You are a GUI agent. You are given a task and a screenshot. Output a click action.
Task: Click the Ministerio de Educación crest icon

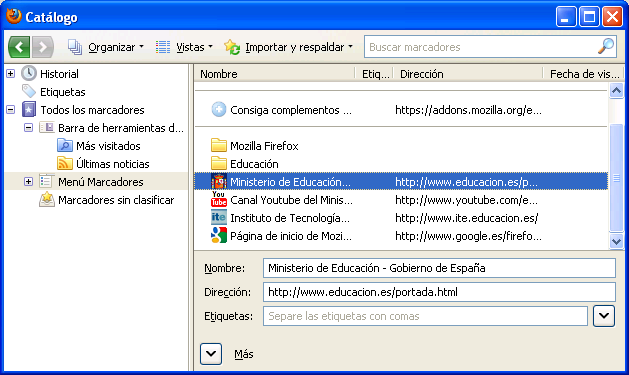tap(219, 182)
